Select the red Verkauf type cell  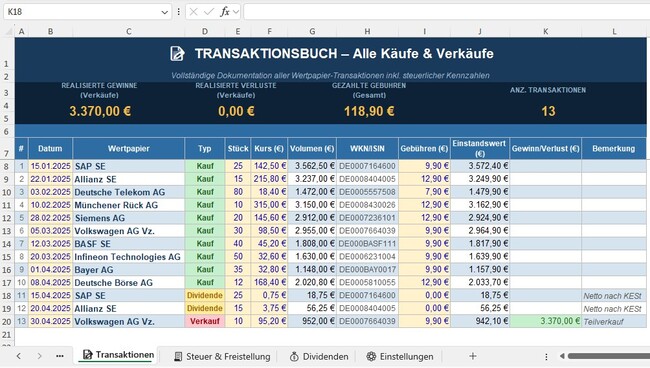tap(205, 321)
